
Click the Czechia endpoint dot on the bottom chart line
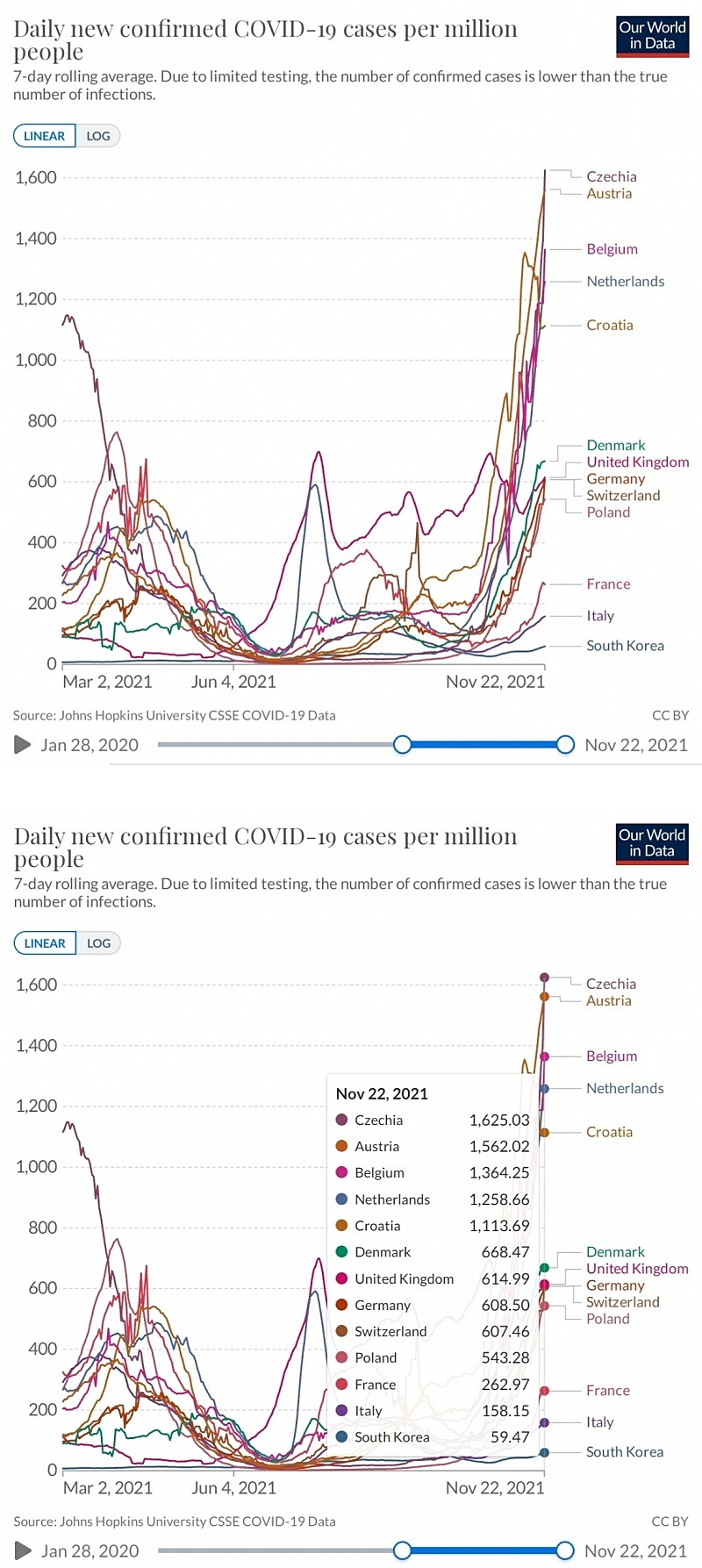[544, 977]
